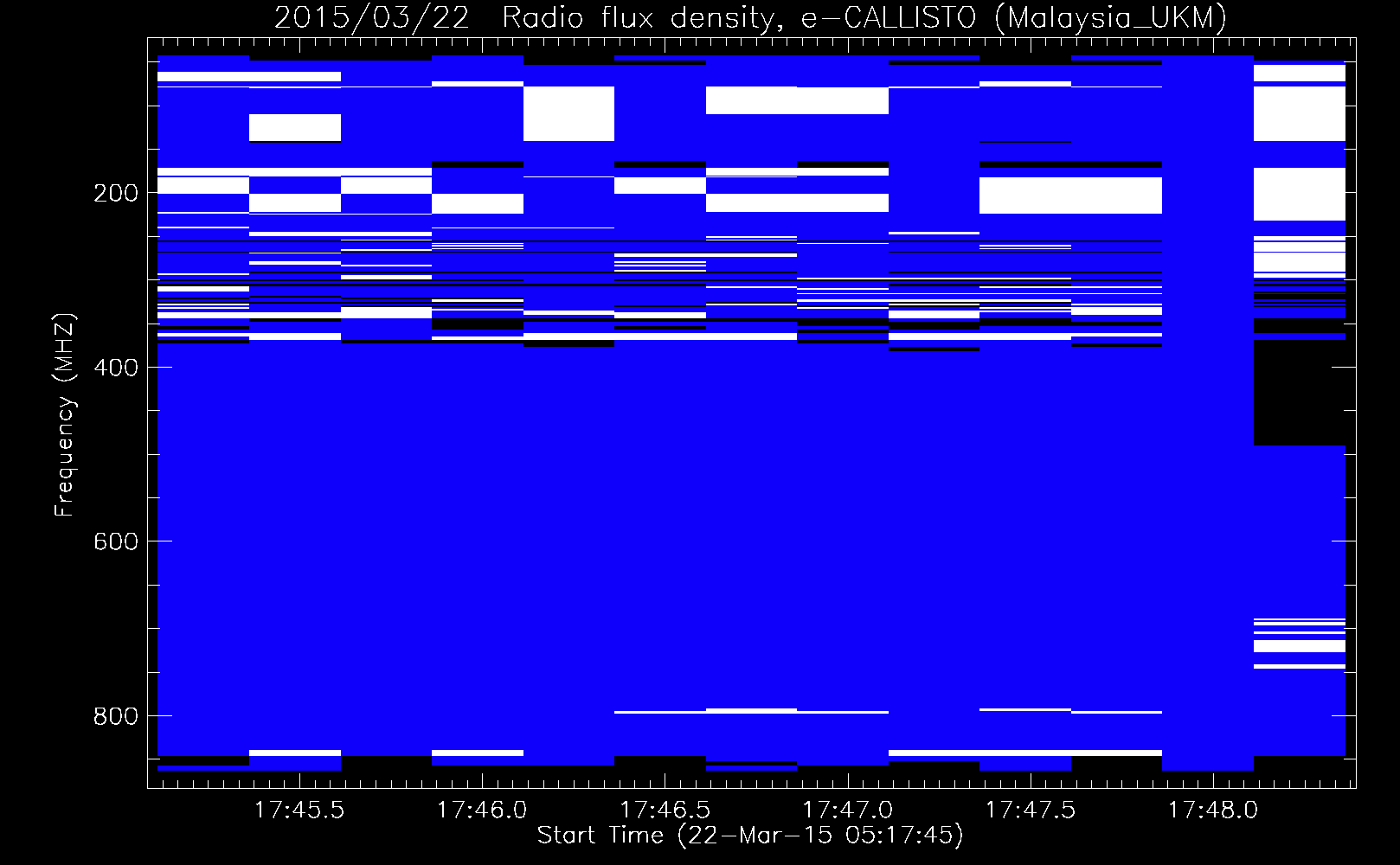The height and width of the screenshot is (865, 1400).
Task: Click the 17:47.0 time tick label
Action: 847,810
